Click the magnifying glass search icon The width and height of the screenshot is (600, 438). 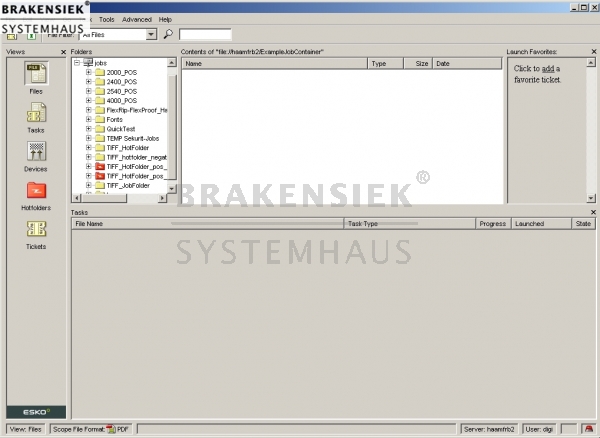(168, 34)
